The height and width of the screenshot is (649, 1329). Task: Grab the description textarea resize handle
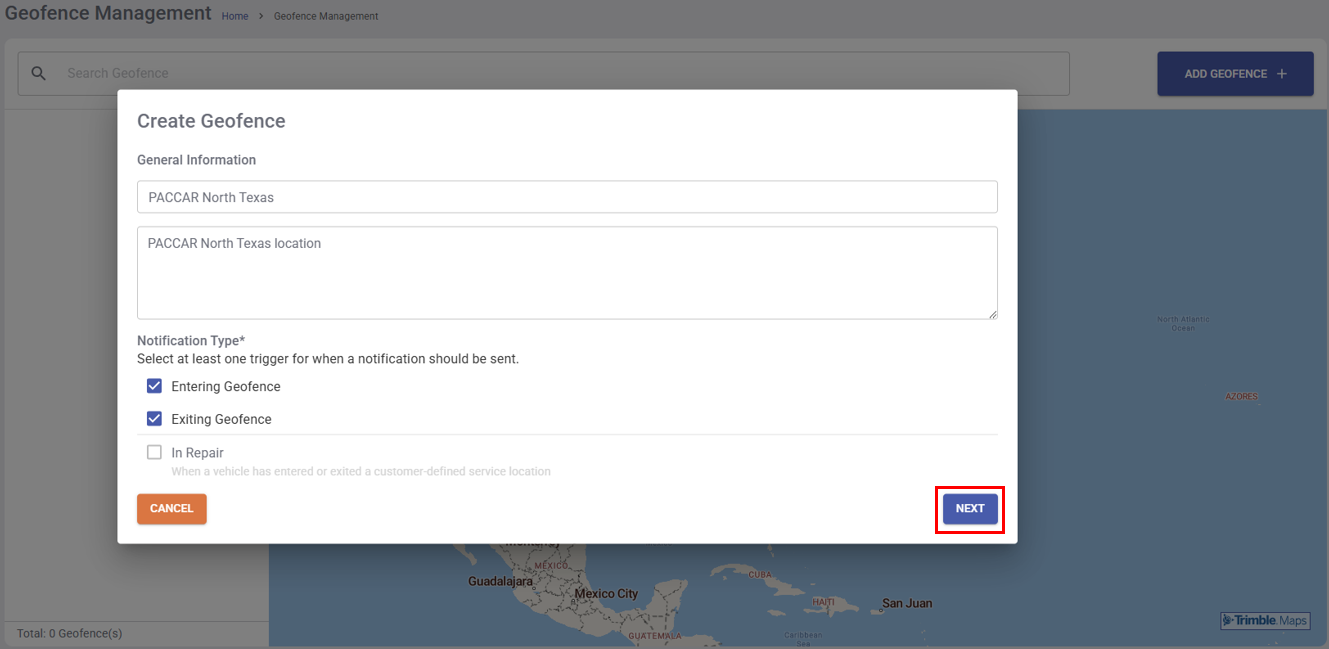[992, 314]
